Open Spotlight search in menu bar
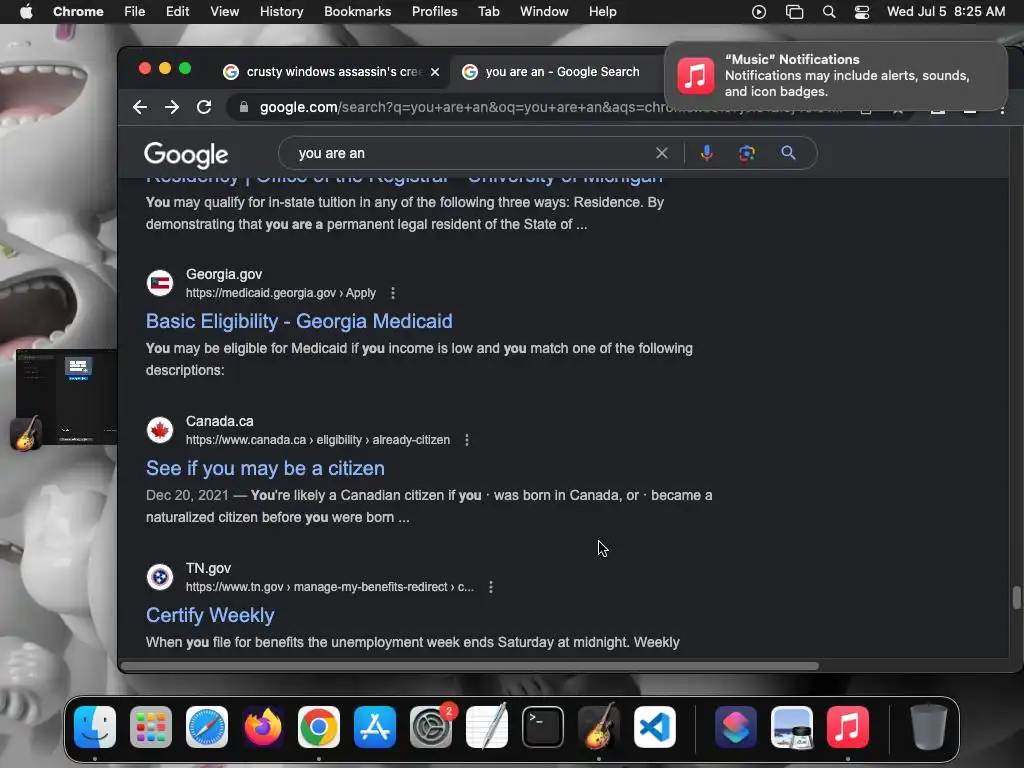Screen dimensions: 1024x768 pyautogui.click(x=829, y=12)
